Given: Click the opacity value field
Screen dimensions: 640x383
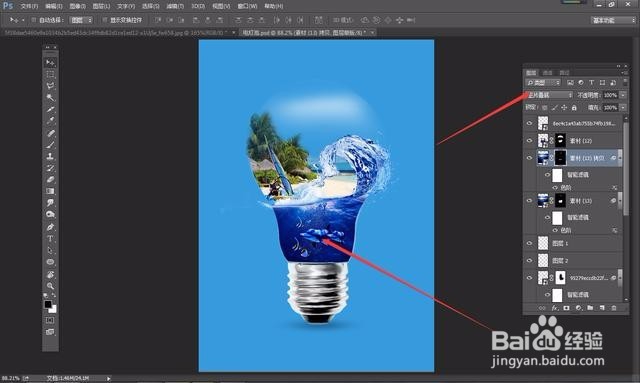Looking at the screenshot, I should coord(611,95).
